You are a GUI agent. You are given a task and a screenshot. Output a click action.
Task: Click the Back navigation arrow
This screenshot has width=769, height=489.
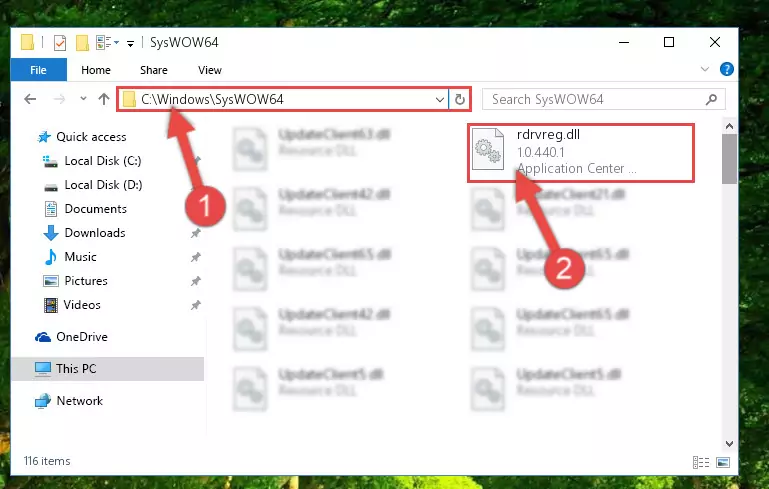click(x=30, y=99)
